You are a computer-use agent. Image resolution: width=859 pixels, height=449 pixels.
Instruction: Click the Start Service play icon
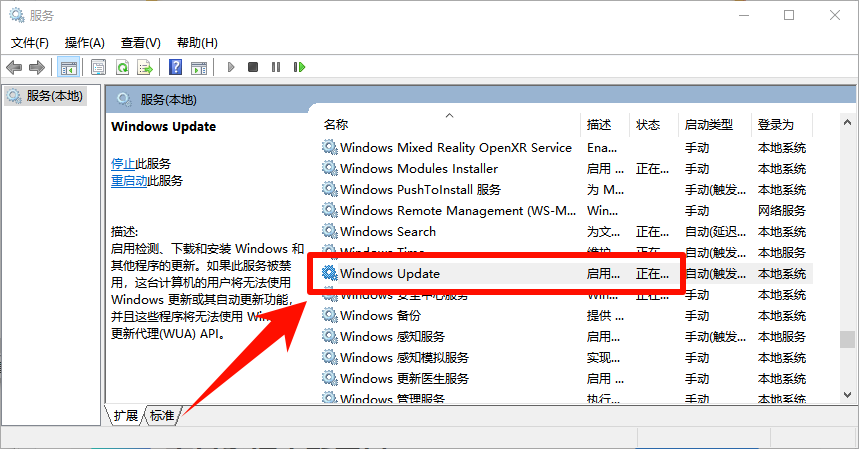[231, 67]
